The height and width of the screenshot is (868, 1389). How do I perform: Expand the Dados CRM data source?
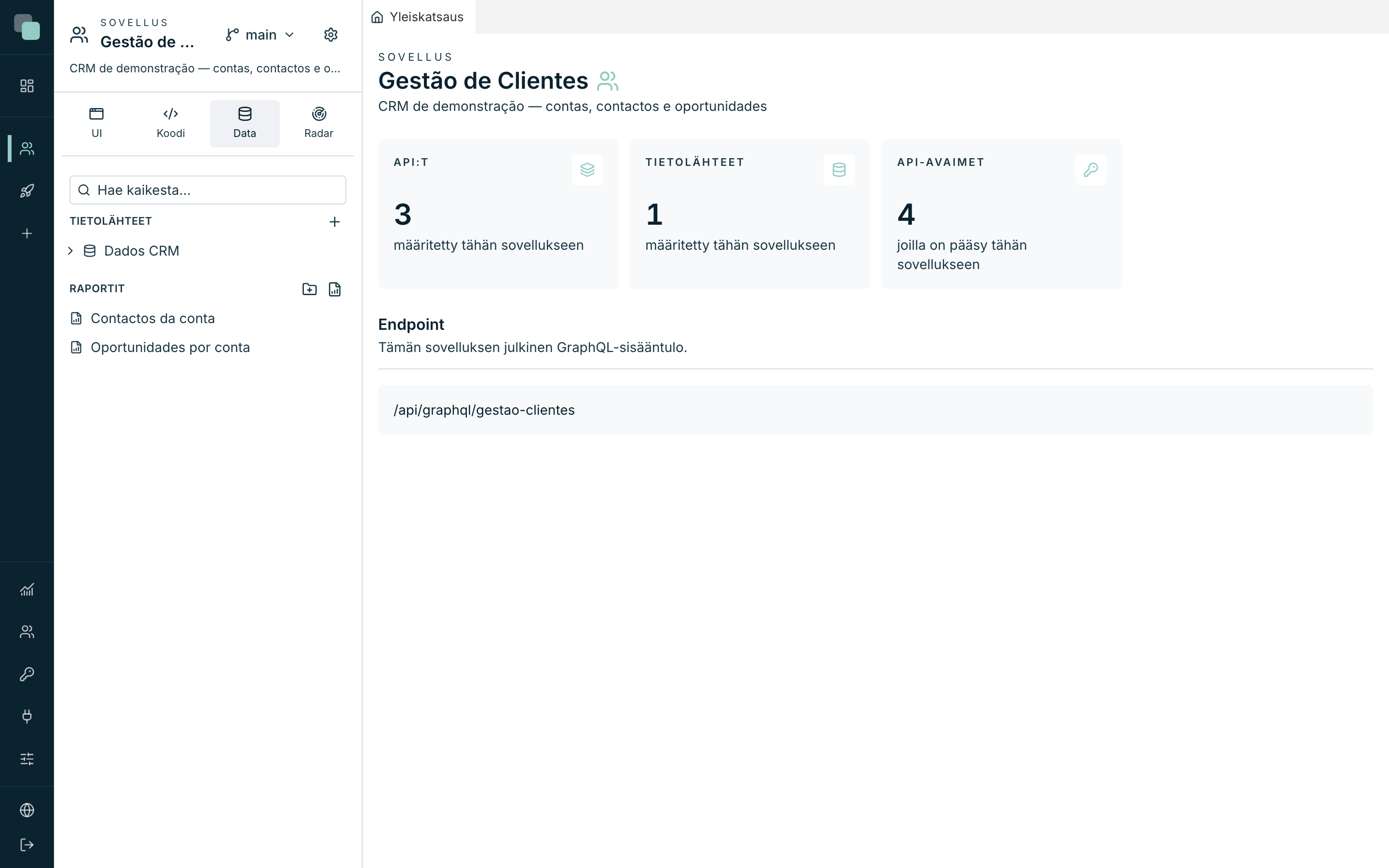[70, 251]
